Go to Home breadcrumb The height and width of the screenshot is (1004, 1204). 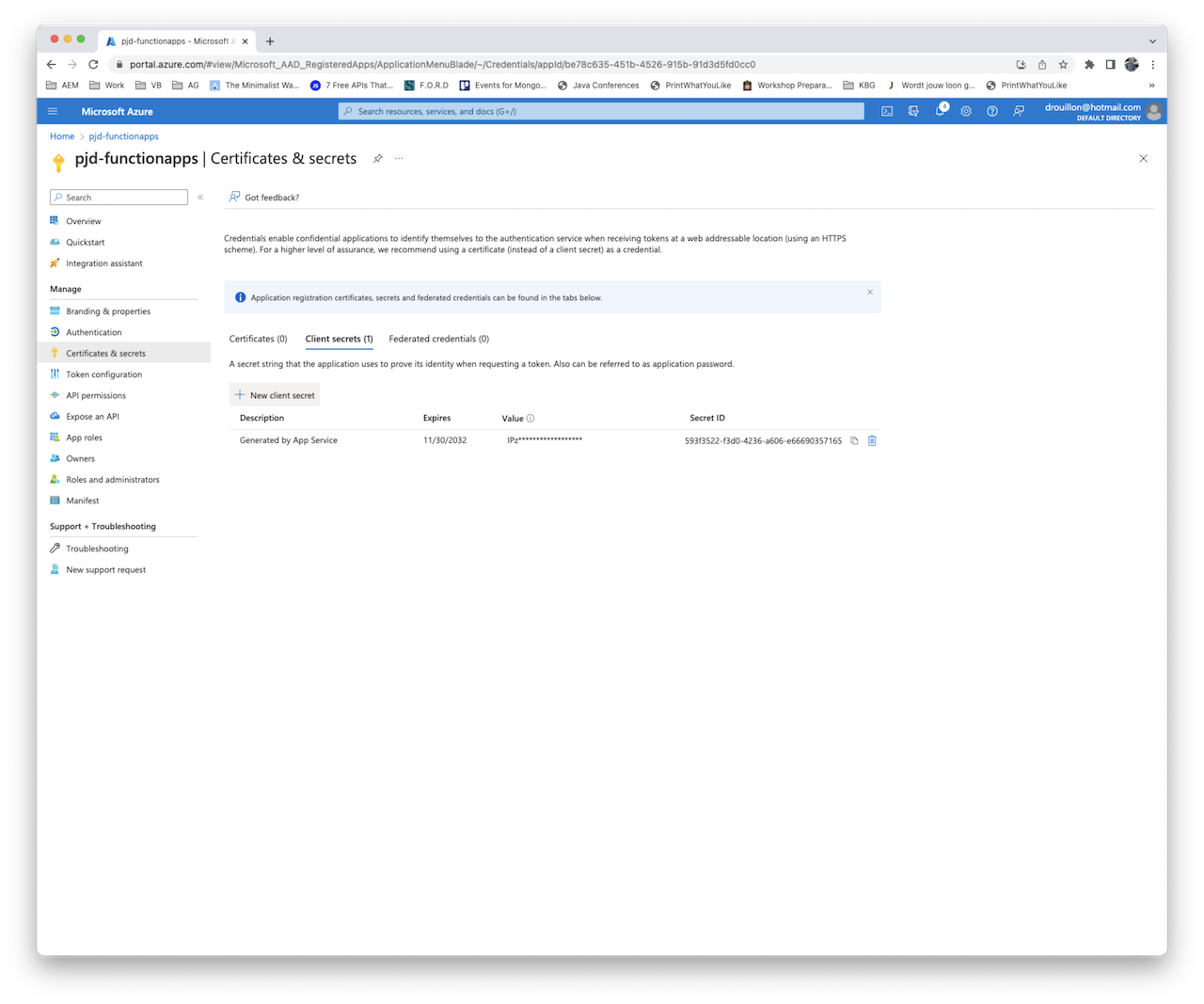point(62,136)
